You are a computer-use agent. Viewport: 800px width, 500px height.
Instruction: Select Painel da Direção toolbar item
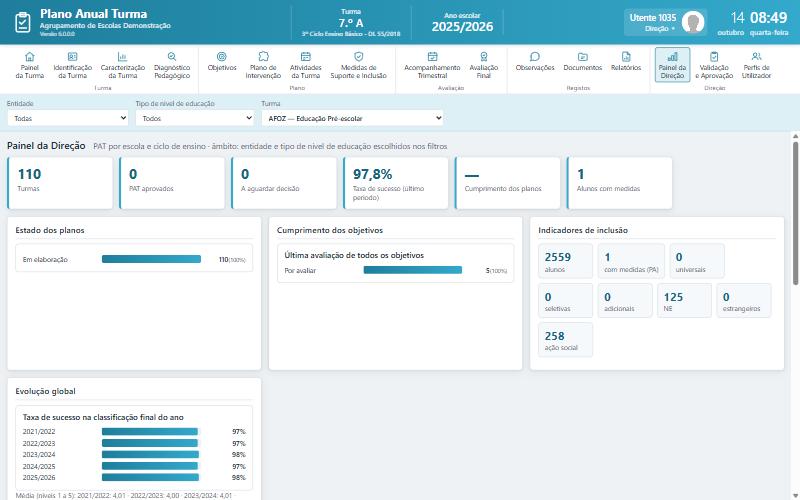[x=672, y=65]
